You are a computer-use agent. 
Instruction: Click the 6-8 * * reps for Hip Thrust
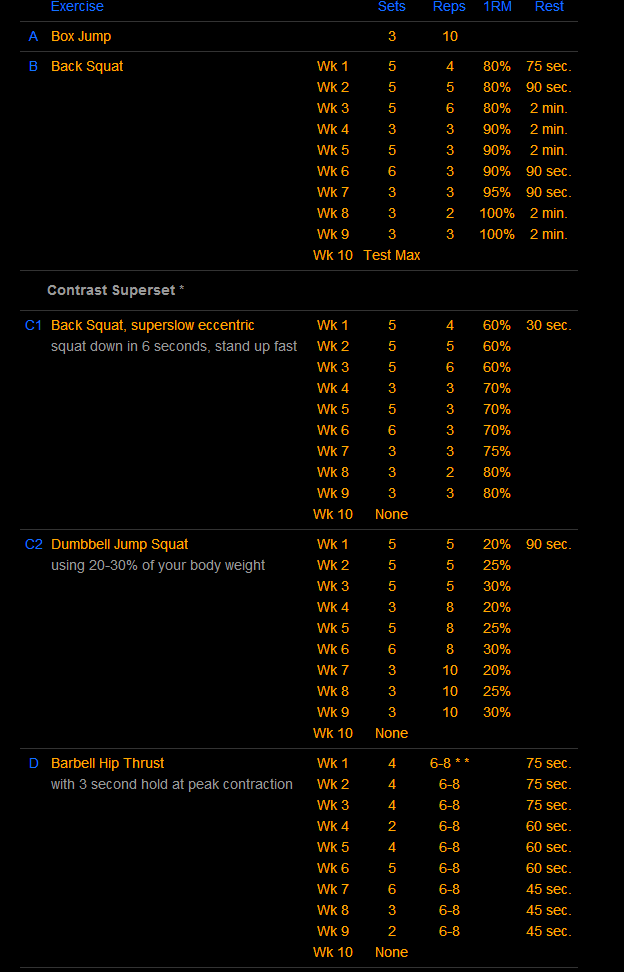point(450,763)
